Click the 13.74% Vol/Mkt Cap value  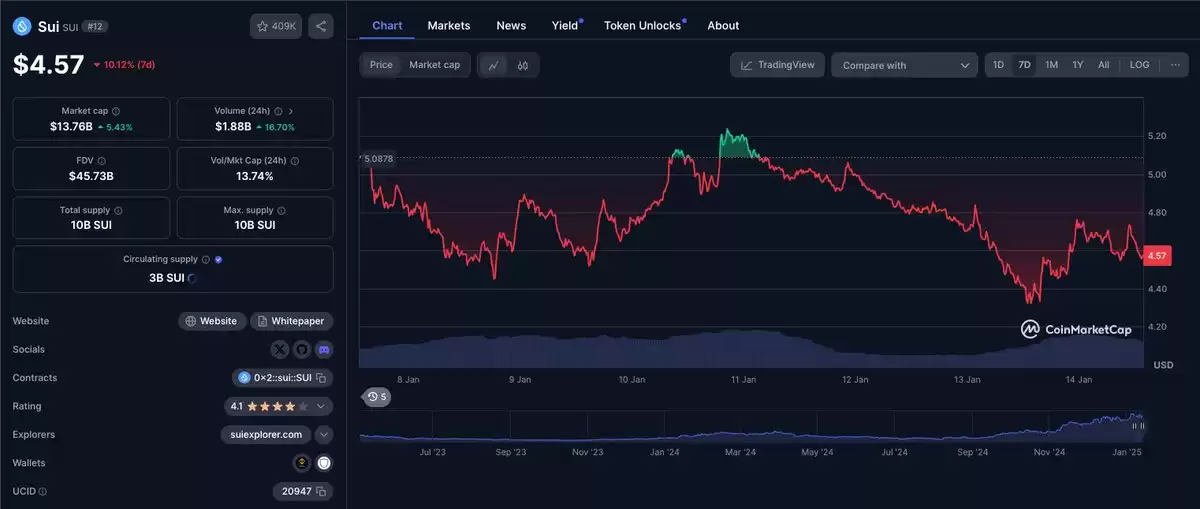point(255,176)
